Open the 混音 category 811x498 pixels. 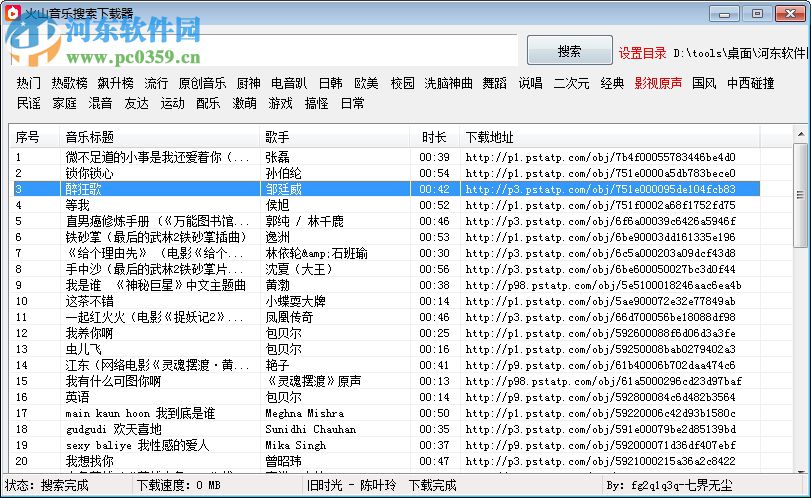(100, 103)
